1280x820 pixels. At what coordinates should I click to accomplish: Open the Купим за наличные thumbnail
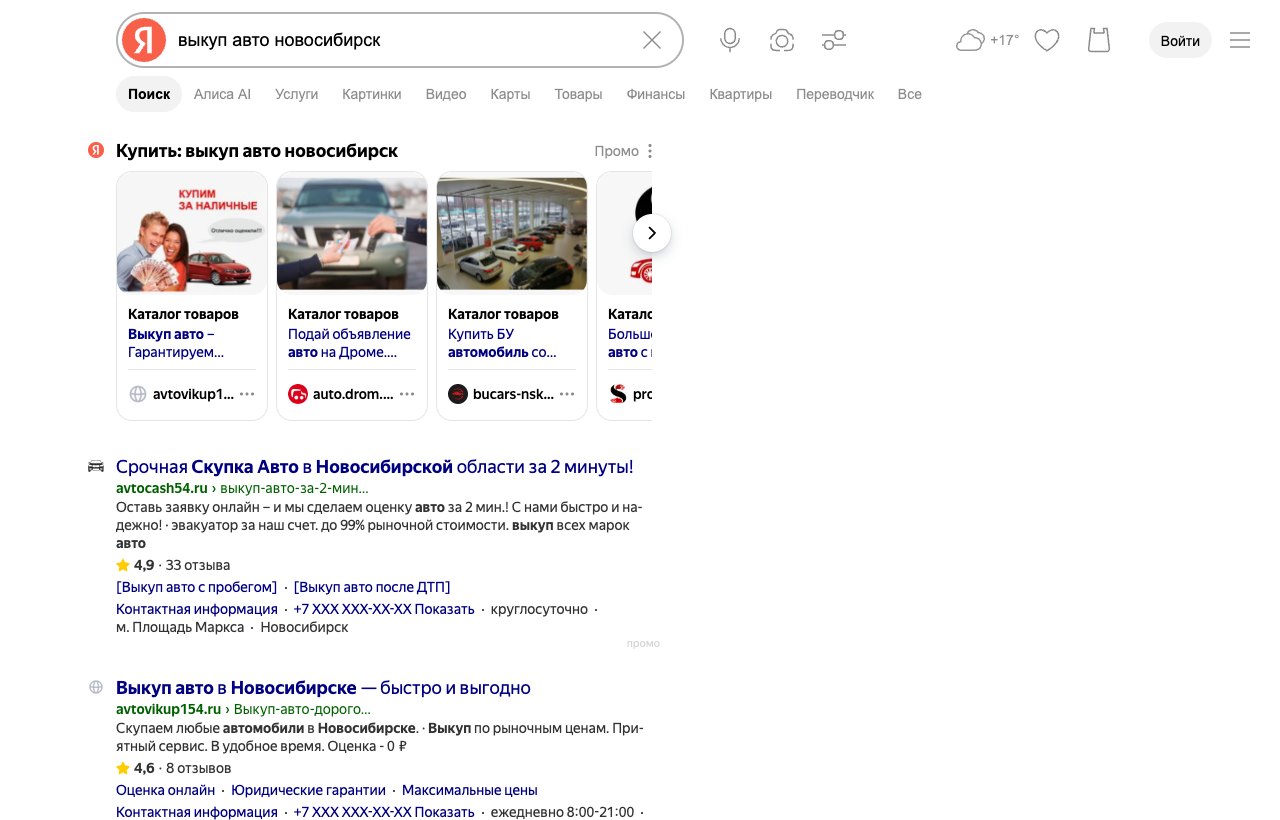point(192,232)
